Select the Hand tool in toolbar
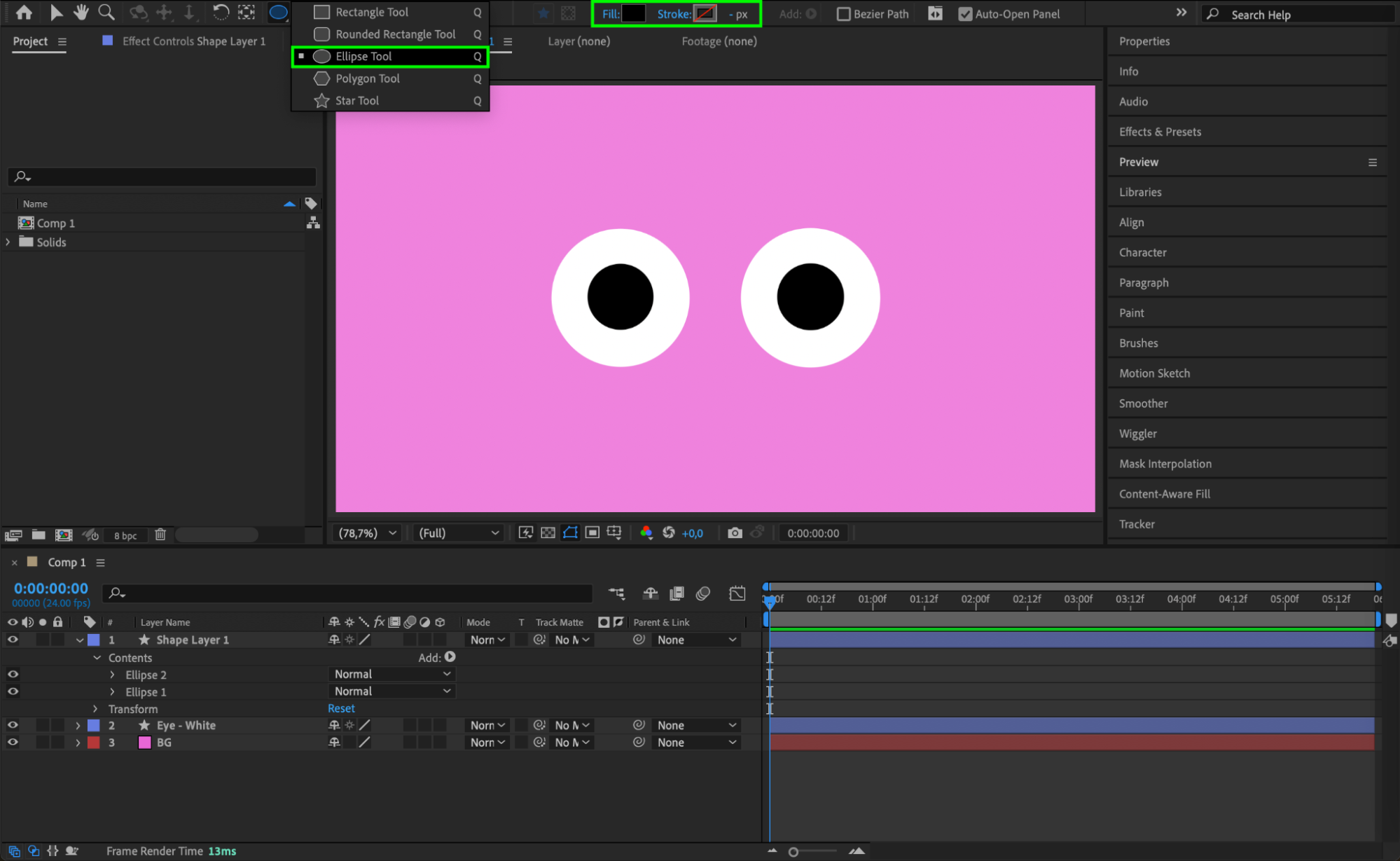Screen dimensions: 1400x861 click(x=81, y=12)
